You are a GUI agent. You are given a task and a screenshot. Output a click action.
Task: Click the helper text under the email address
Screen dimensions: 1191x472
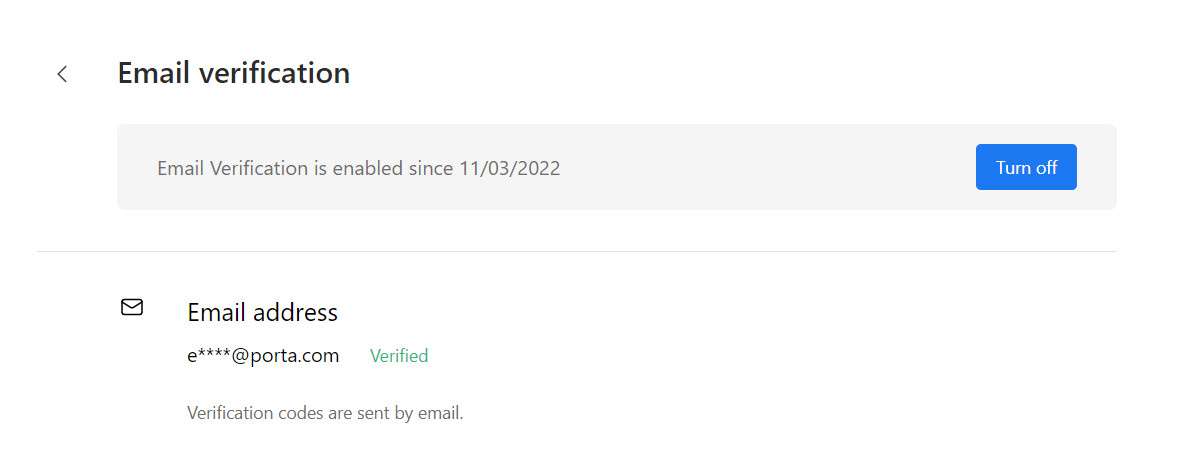[x=325, y=413]
